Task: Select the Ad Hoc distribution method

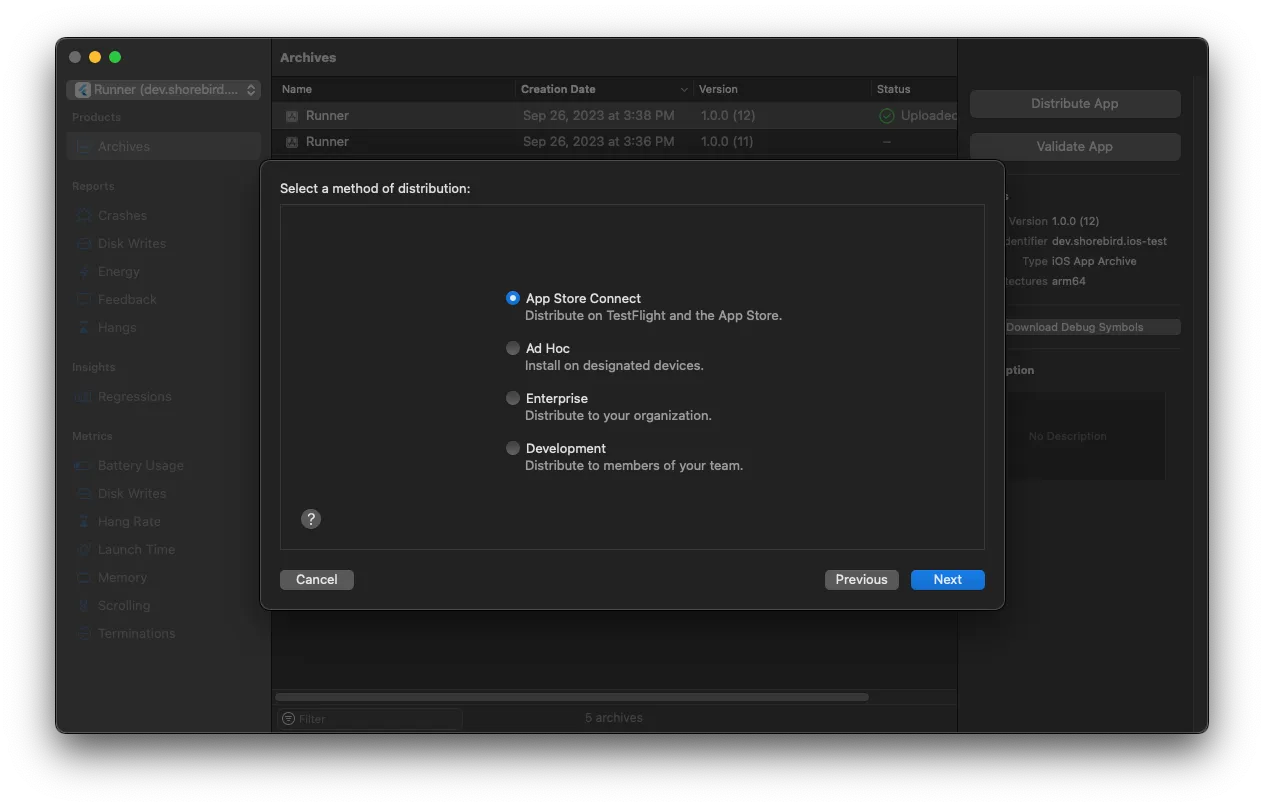Action: coord(513,348)
